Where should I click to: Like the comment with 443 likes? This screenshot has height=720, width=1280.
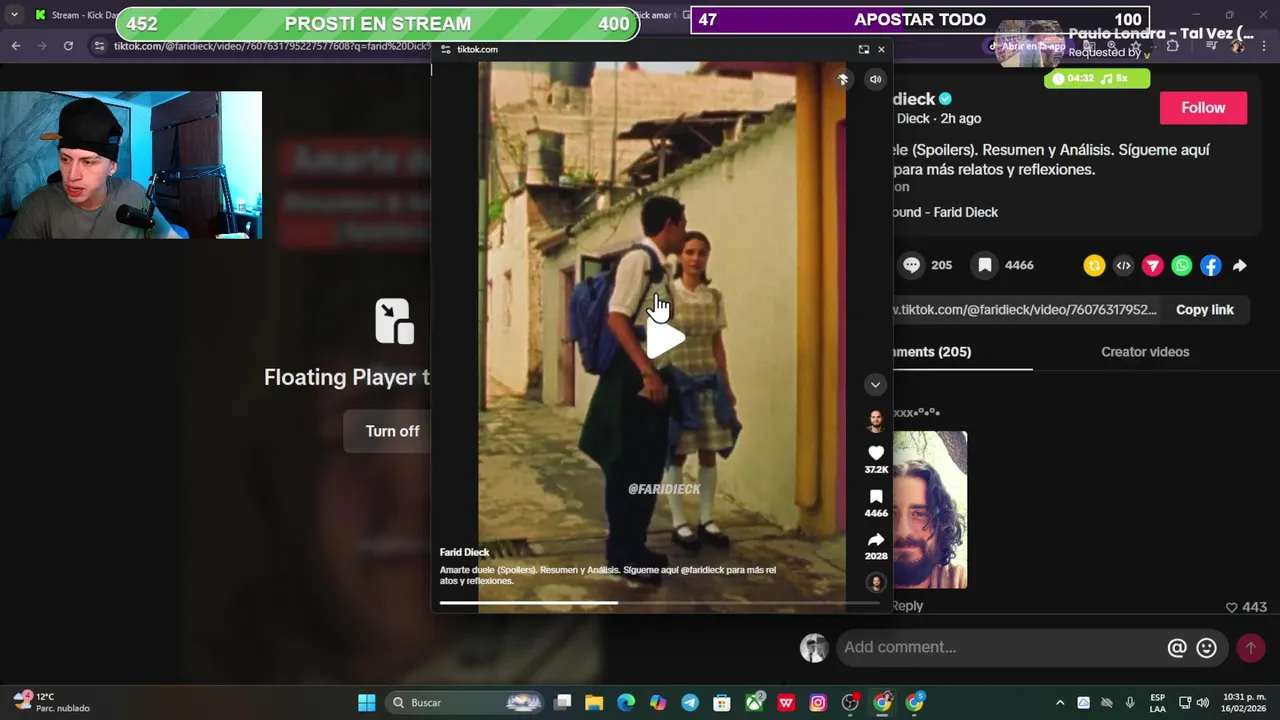coord(1232,607)
